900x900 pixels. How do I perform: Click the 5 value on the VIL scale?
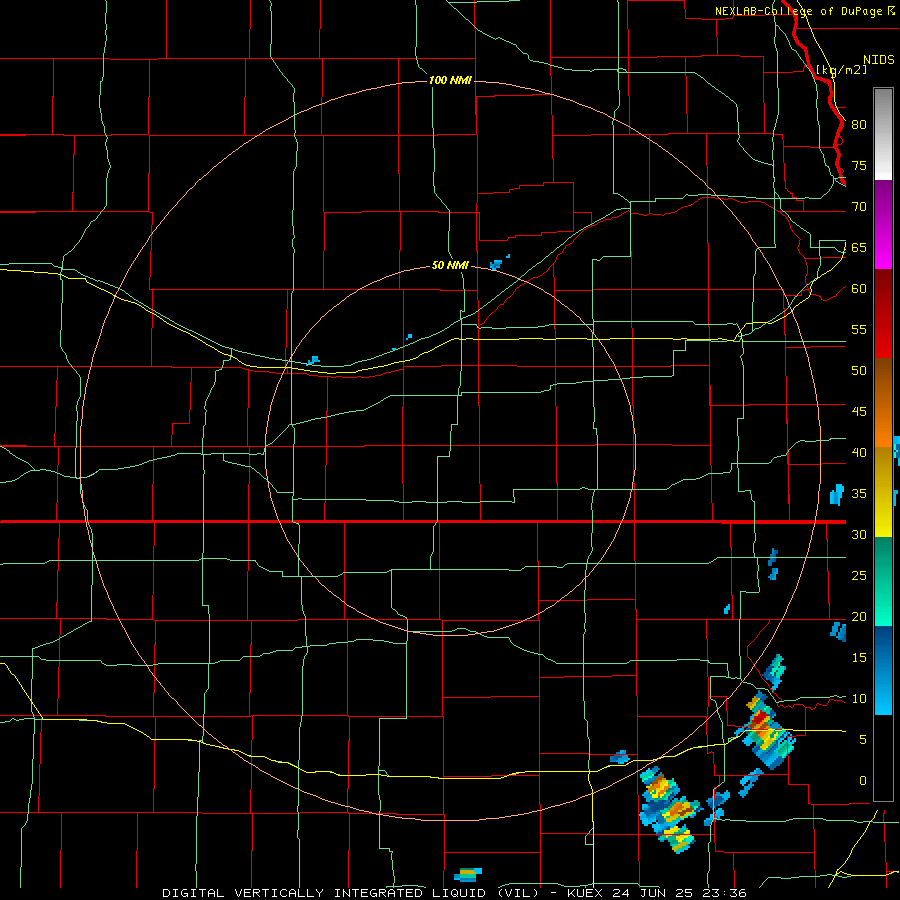pos(863,740)
